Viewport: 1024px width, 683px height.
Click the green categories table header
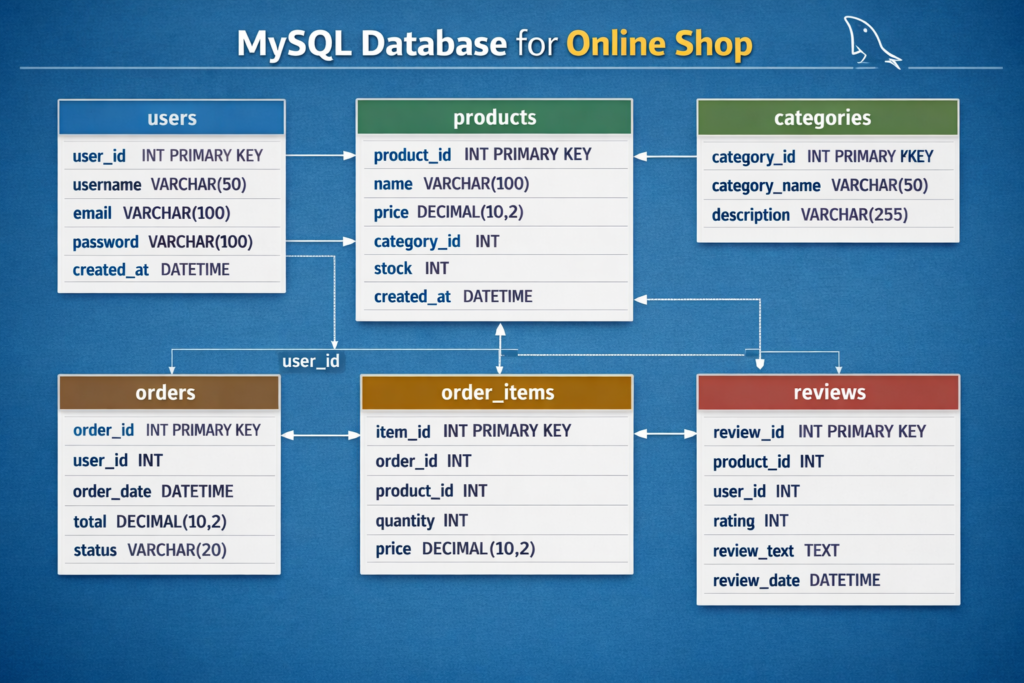827,118
